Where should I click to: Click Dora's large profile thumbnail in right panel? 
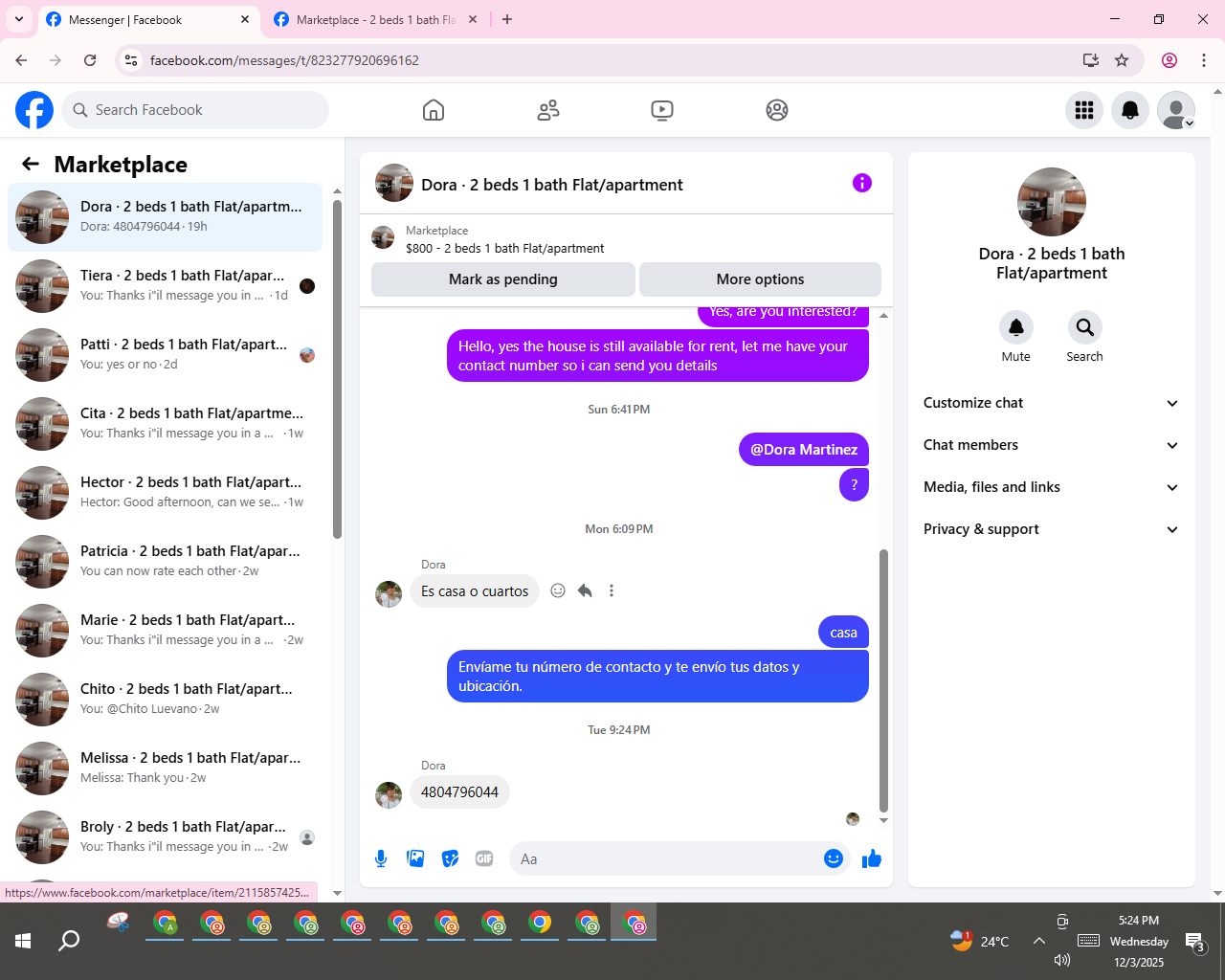pyautogui.click(x=1052, y=202)
